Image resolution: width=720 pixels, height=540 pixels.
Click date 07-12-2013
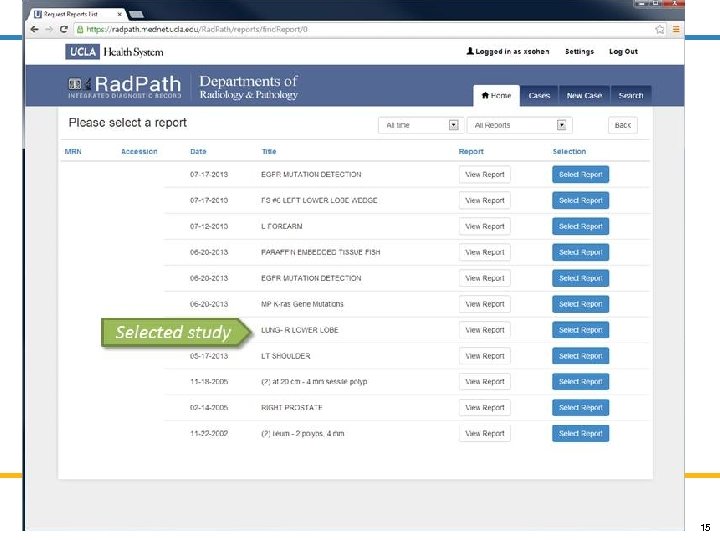tap(209, 226)
